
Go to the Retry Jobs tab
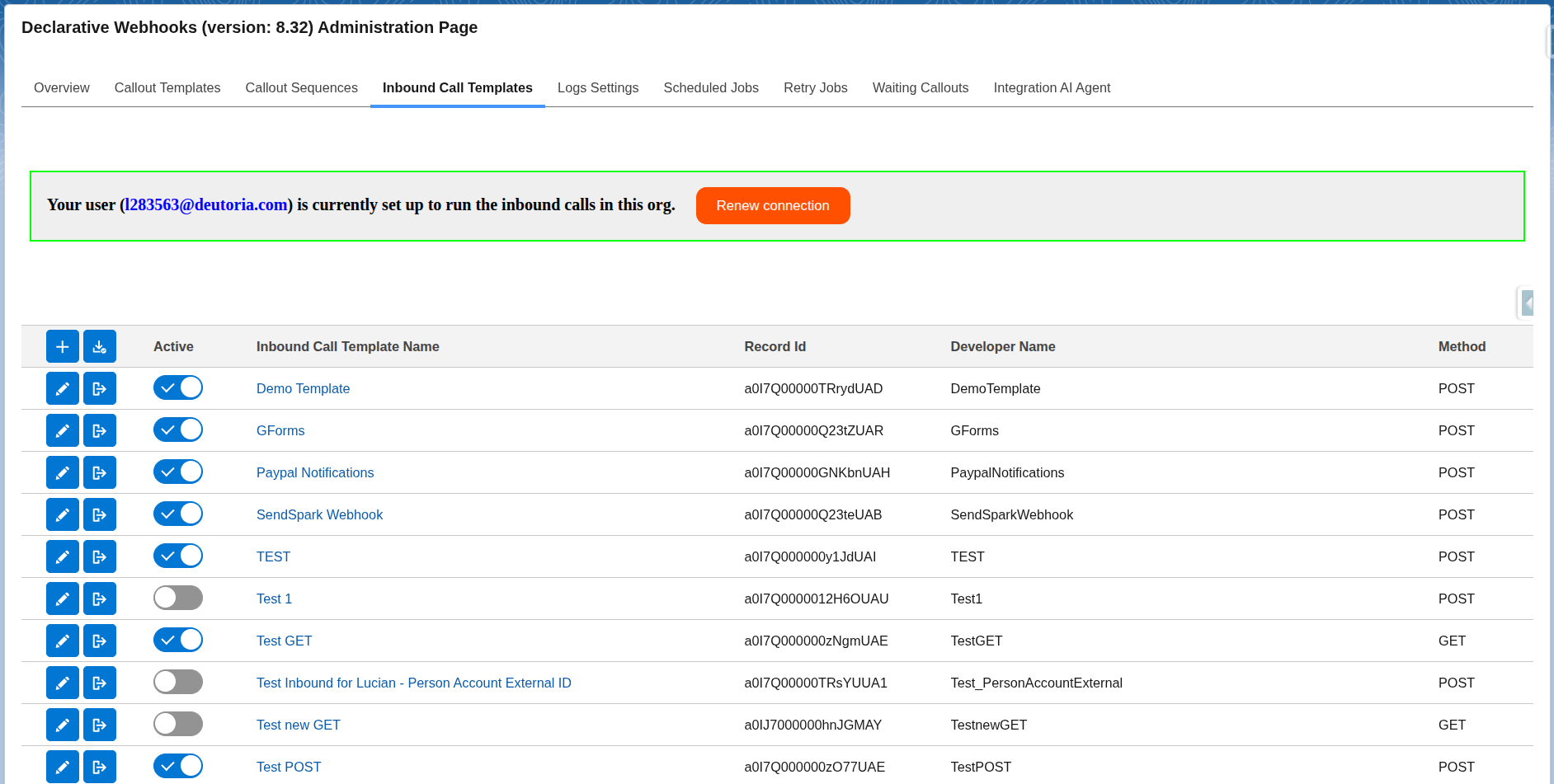coord(815,88)
